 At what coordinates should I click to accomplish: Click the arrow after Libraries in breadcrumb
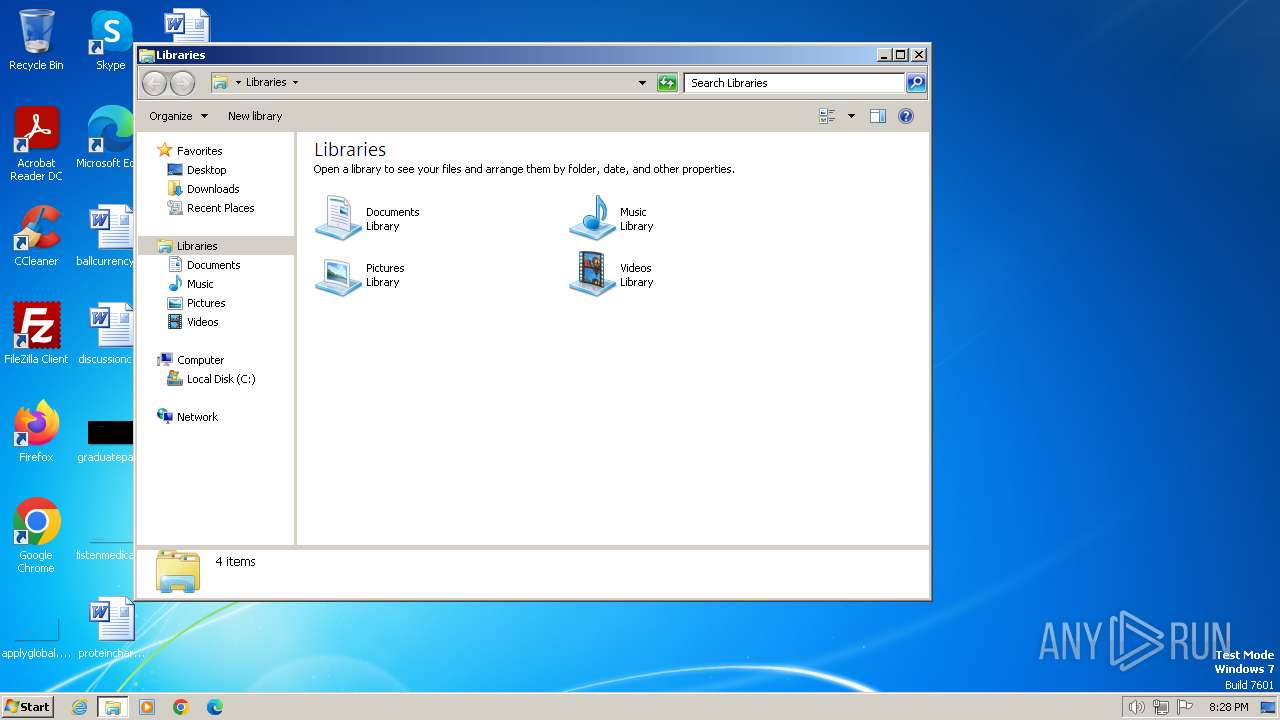coord(295,83)
